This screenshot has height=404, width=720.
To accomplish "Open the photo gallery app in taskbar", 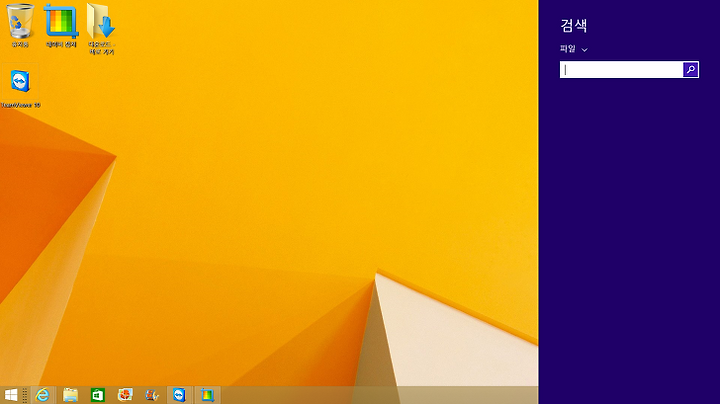I will point(125,395).
